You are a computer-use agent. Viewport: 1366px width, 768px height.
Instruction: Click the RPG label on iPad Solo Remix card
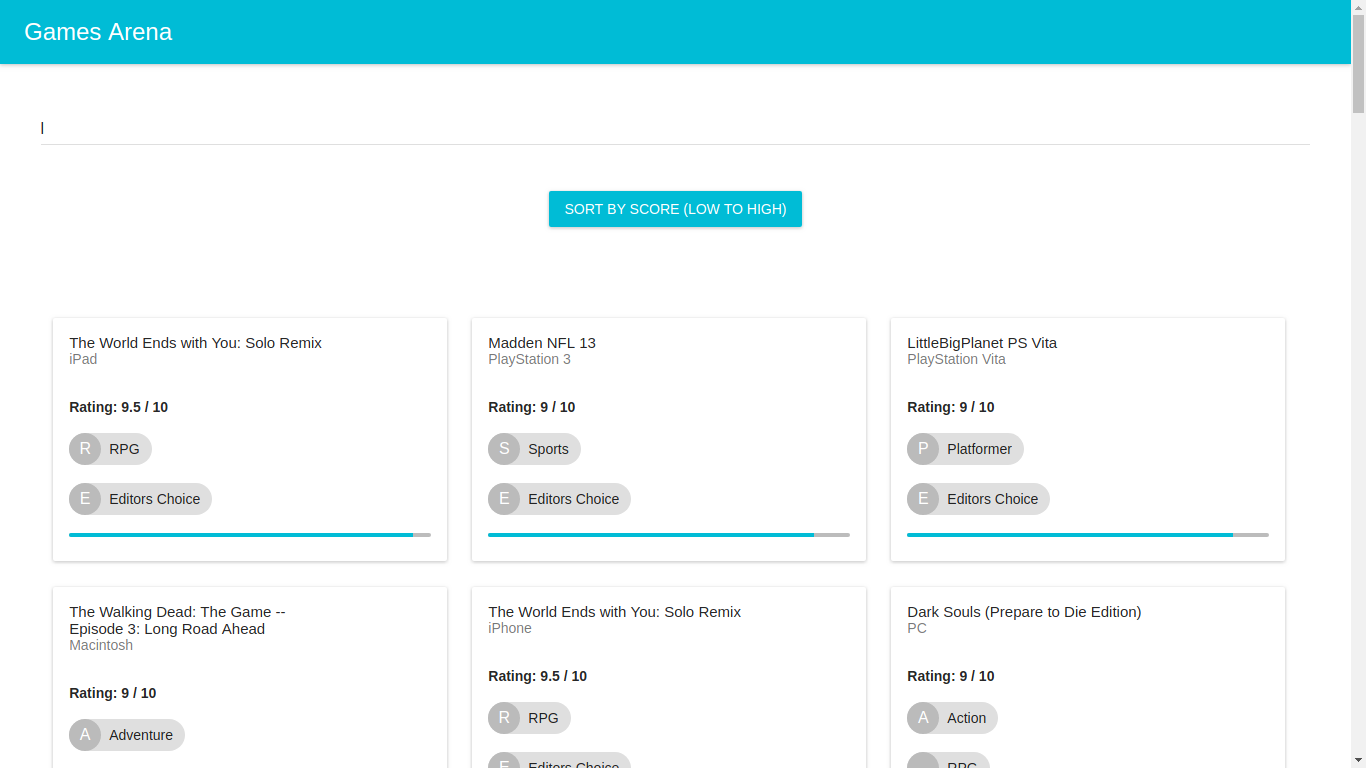(125, 449)
